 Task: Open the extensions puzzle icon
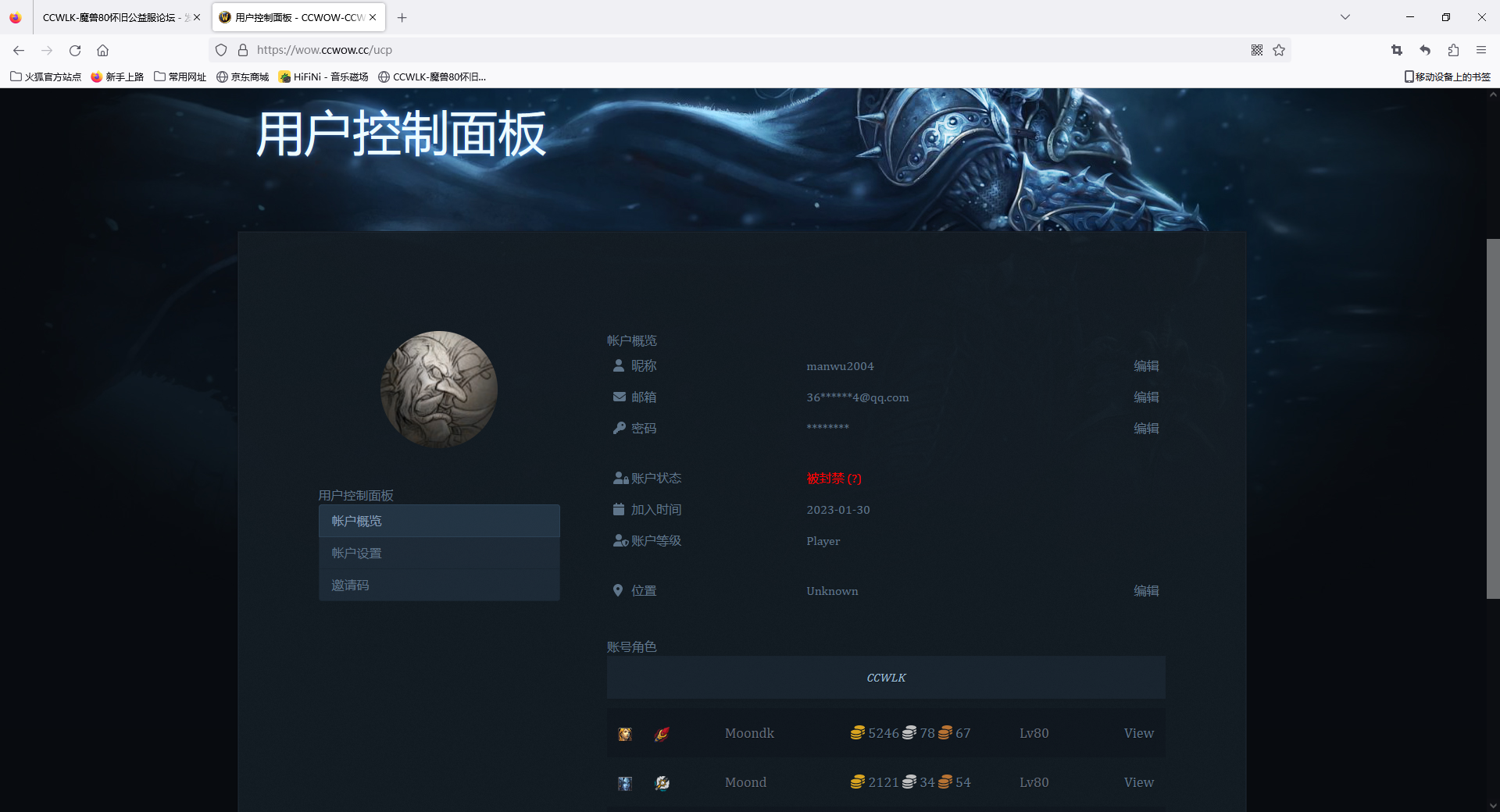[x=1453, y=50]
